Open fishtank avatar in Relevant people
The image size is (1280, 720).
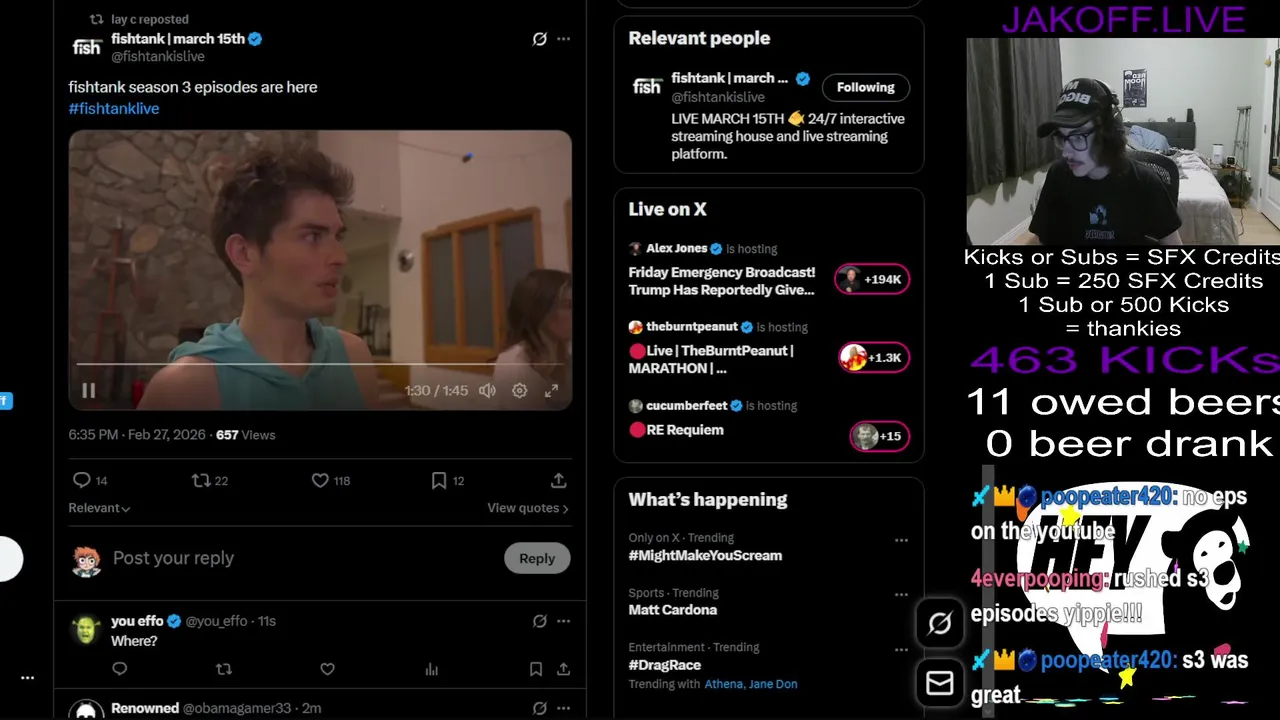[x=647, y=87]
